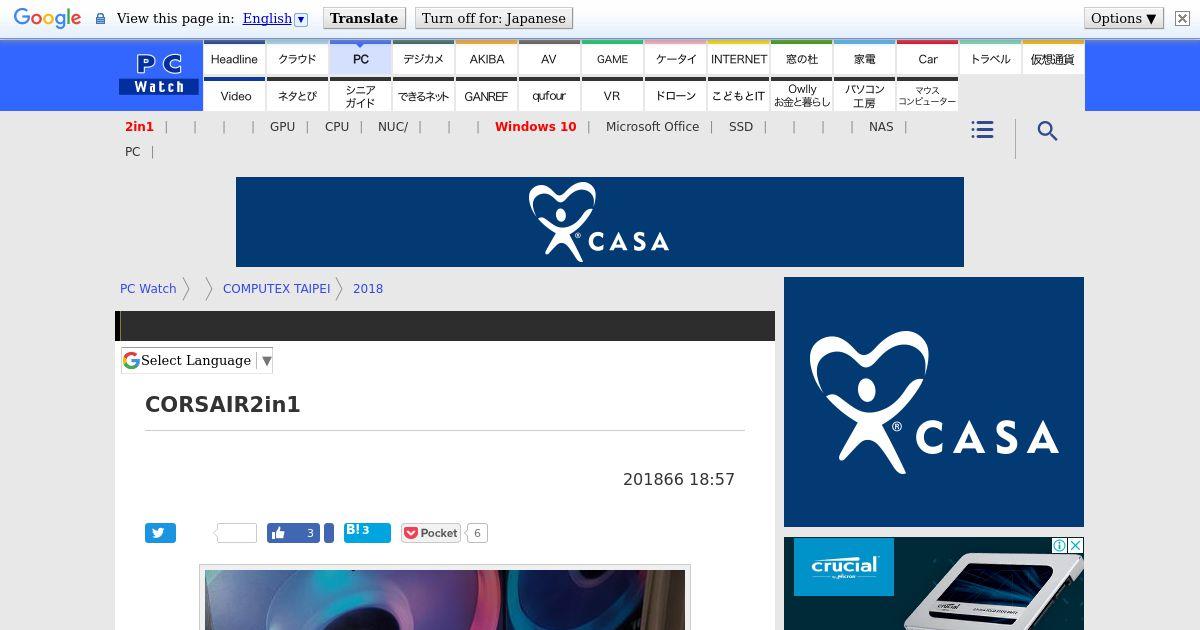Expand the Options dropdown in translate bar

(x=1124, y=18)
